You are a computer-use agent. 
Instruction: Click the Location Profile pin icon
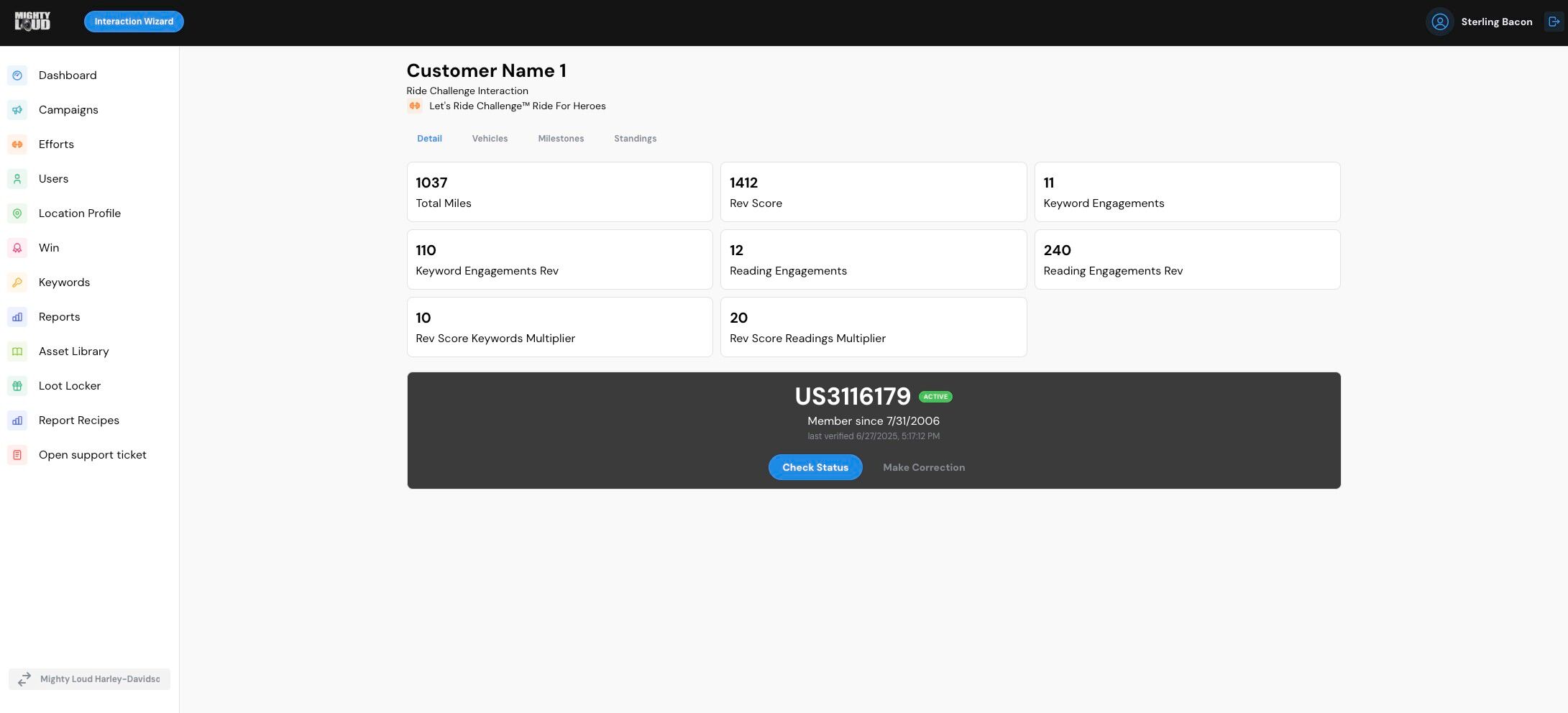(17, 213)
